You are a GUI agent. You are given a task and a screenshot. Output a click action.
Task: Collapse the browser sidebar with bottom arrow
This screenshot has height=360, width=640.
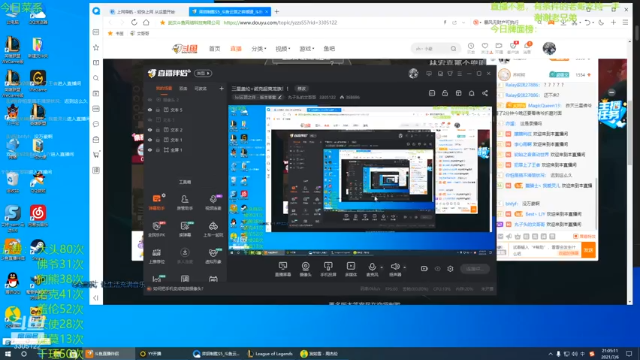[96, 298]
